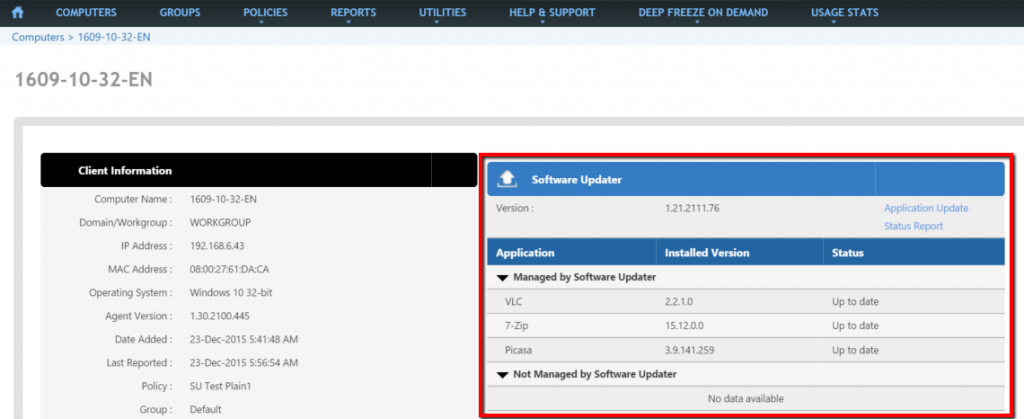Viewport: 1024px width, 419px height.
Task: Click 7-Zip version 15.12.0.0
Action: (x=684, y=326)
